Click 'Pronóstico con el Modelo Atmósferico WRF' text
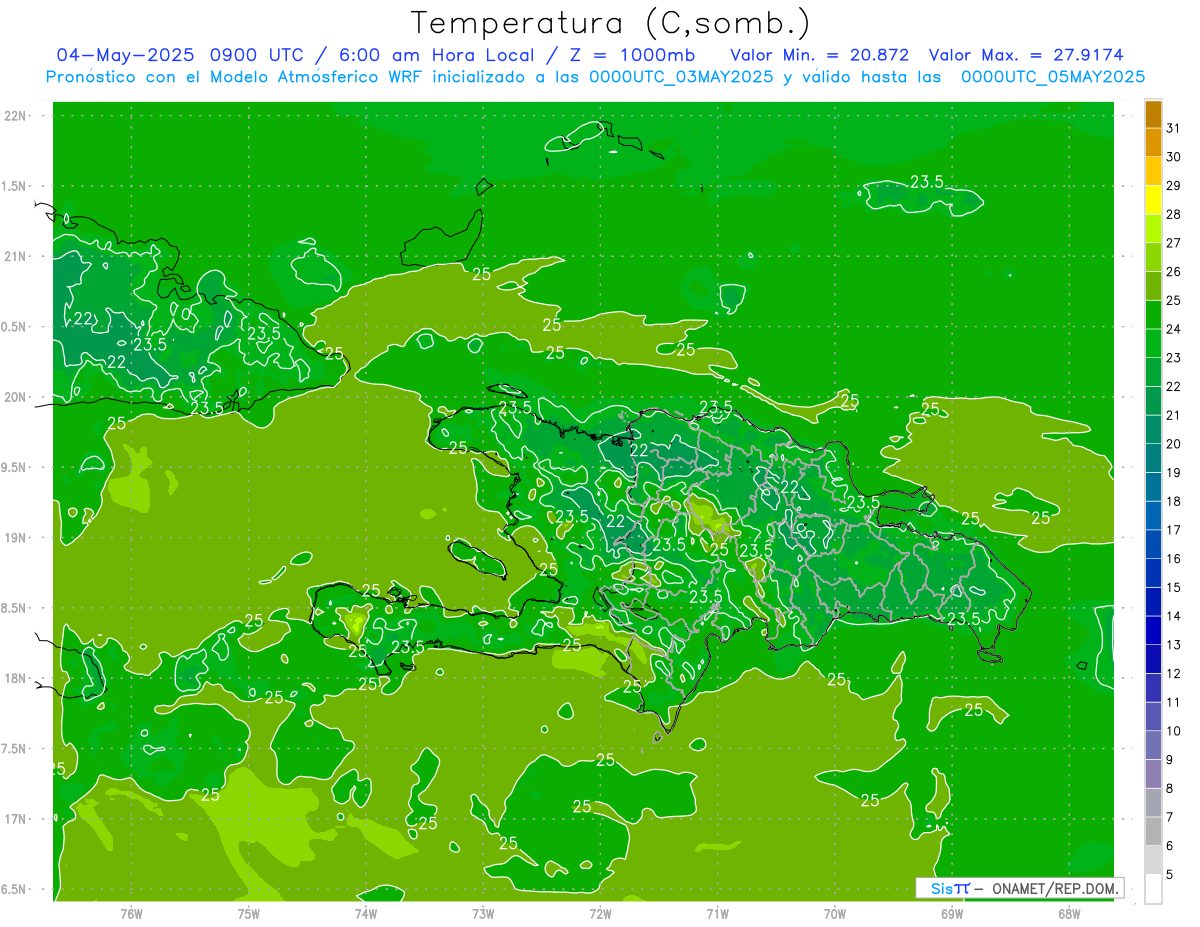The image size is (1200, 927). click(x=234, y=77)
